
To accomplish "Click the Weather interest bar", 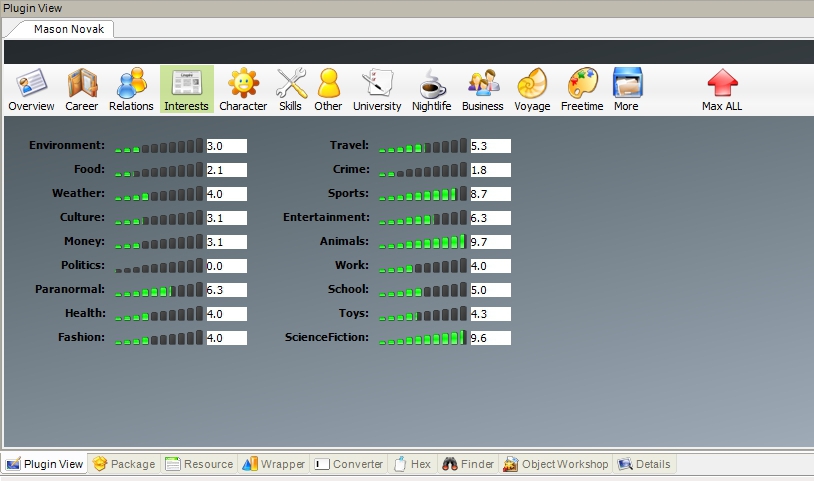I will point(159,194).
